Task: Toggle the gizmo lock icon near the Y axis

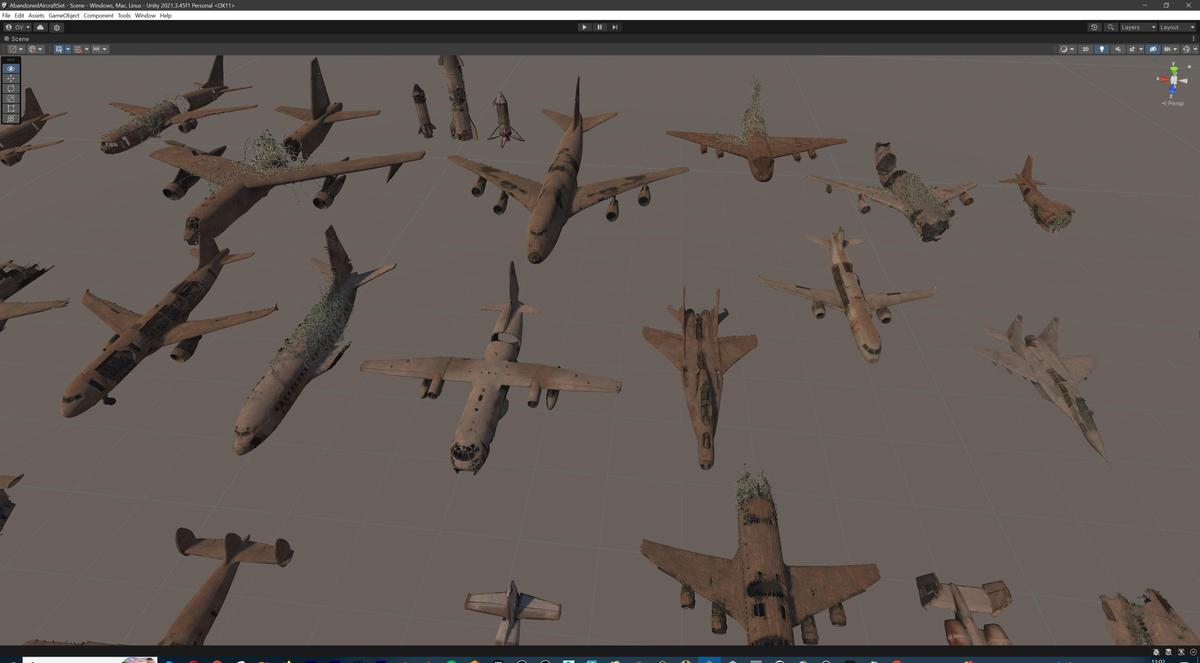Action: (1189, 66)
